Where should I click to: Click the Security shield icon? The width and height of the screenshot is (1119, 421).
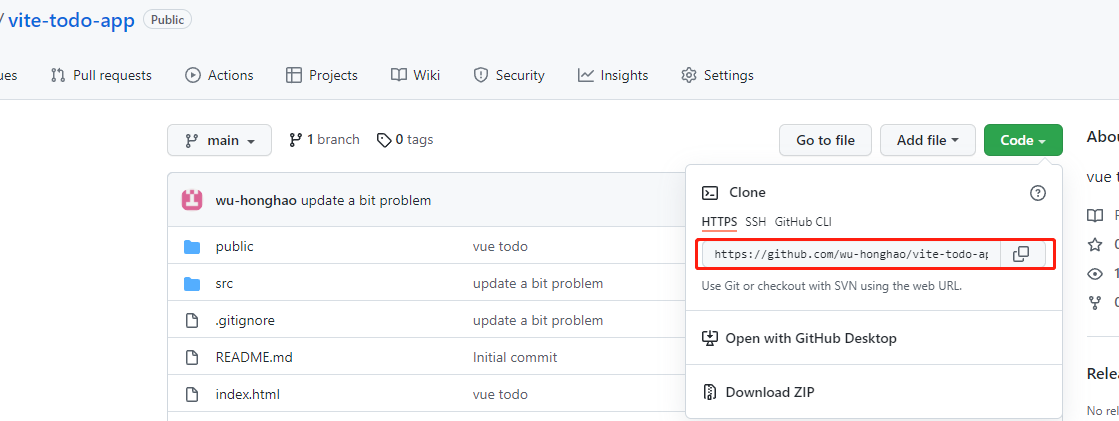(481, 75)
